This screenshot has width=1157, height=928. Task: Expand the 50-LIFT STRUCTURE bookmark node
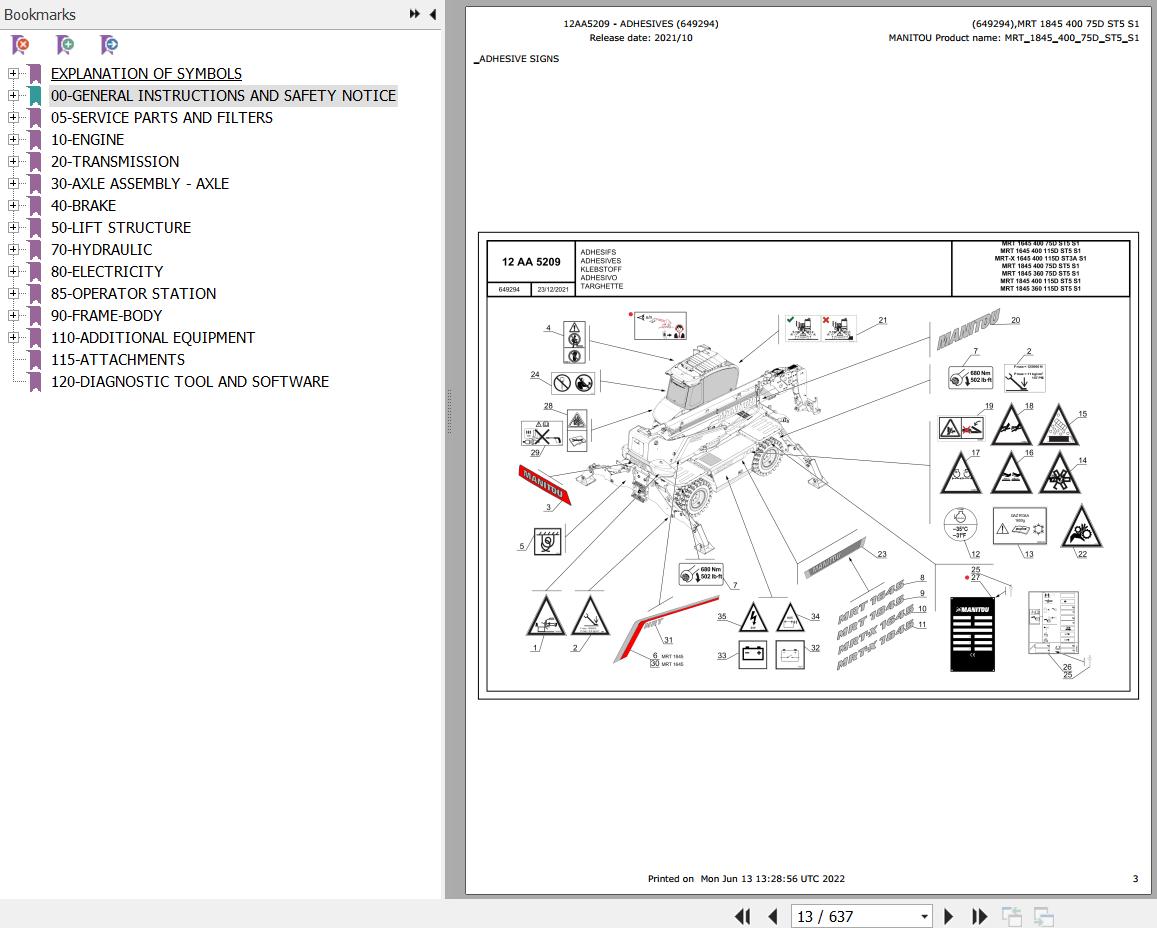(x=13, y=228)
